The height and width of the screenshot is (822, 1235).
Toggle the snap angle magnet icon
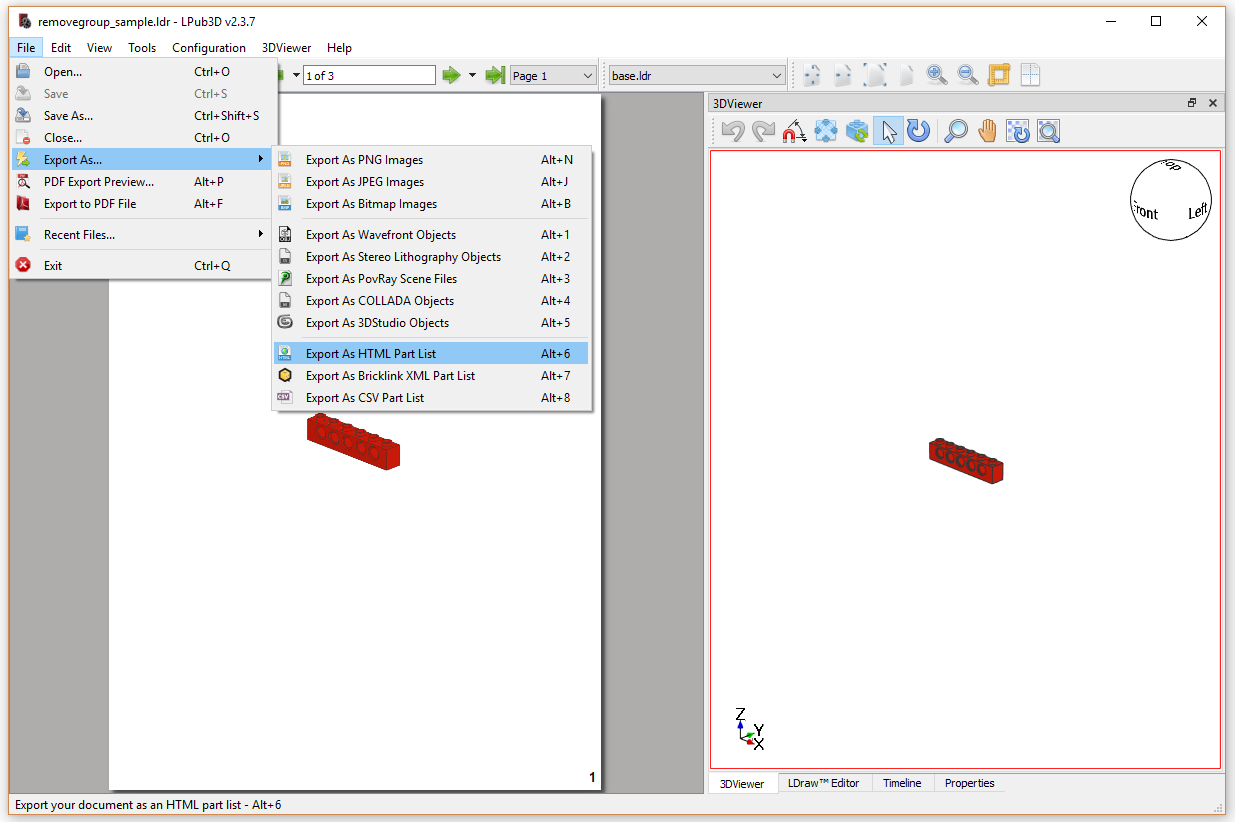tap(795, 131)
